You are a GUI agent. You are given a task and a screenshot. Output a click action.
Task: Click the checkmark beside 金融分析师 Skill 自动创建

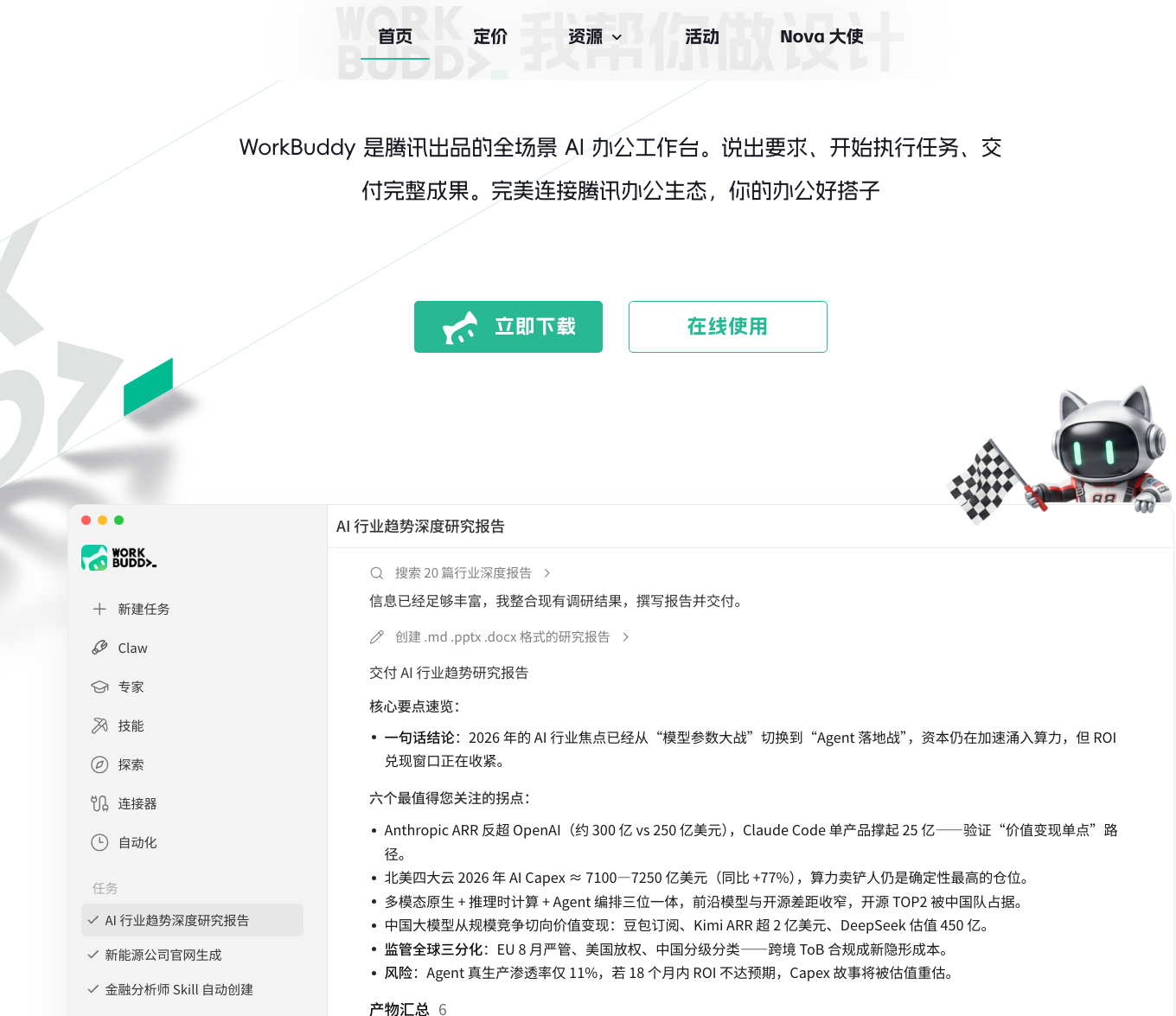coord(93,989)
